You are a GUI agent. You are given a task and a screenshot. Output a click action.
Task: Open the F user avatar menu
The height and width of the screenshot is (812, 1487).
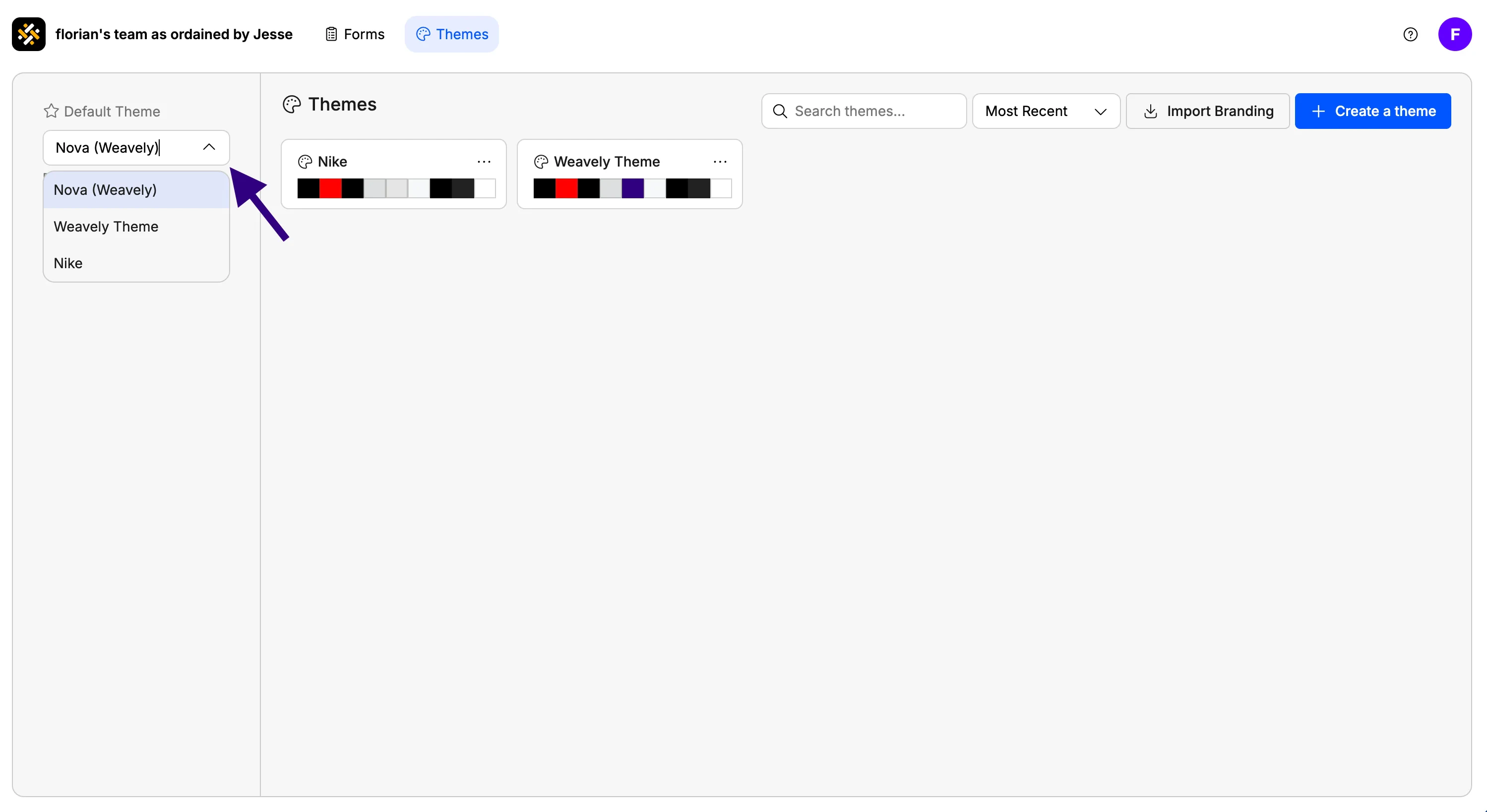1455,34
